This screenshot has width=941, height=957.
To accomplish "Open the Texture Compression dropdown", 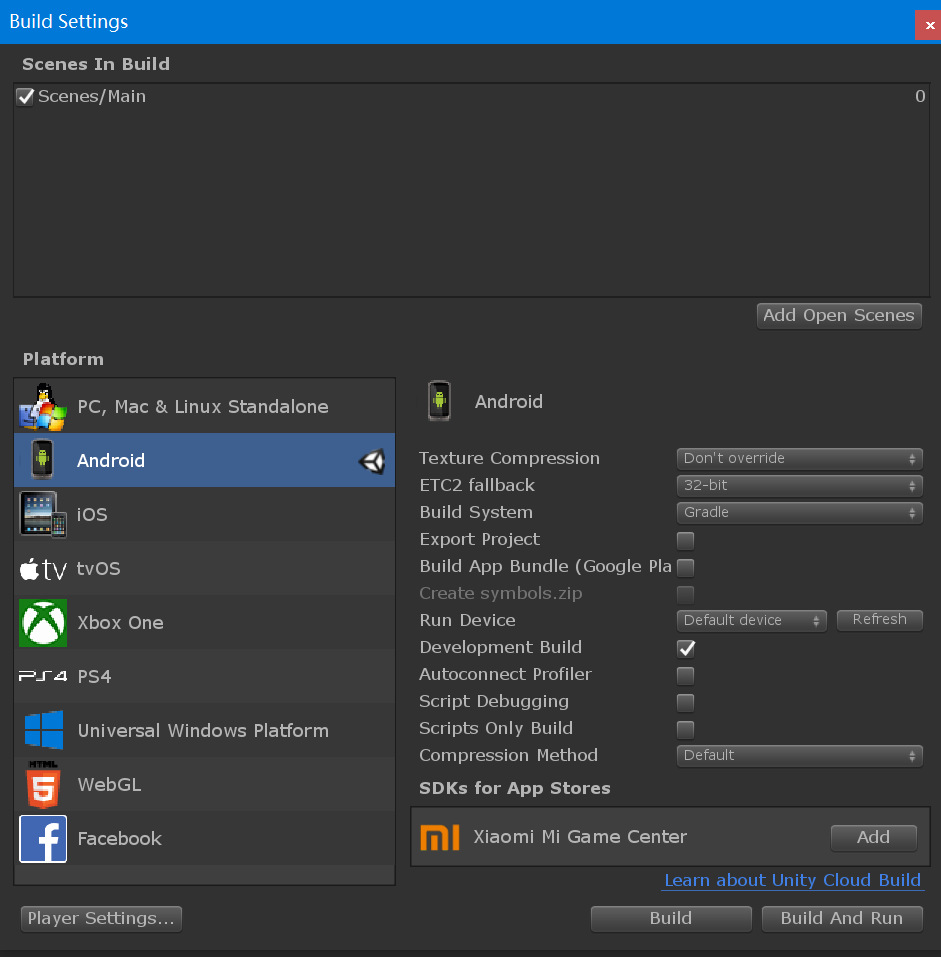I will pos(799,459).
